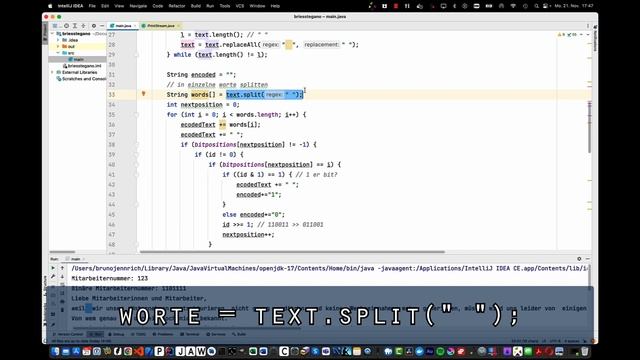640x360 pixels.
Task: Click the intention lightbulb on line 33
Action: (x=143, y=94)
